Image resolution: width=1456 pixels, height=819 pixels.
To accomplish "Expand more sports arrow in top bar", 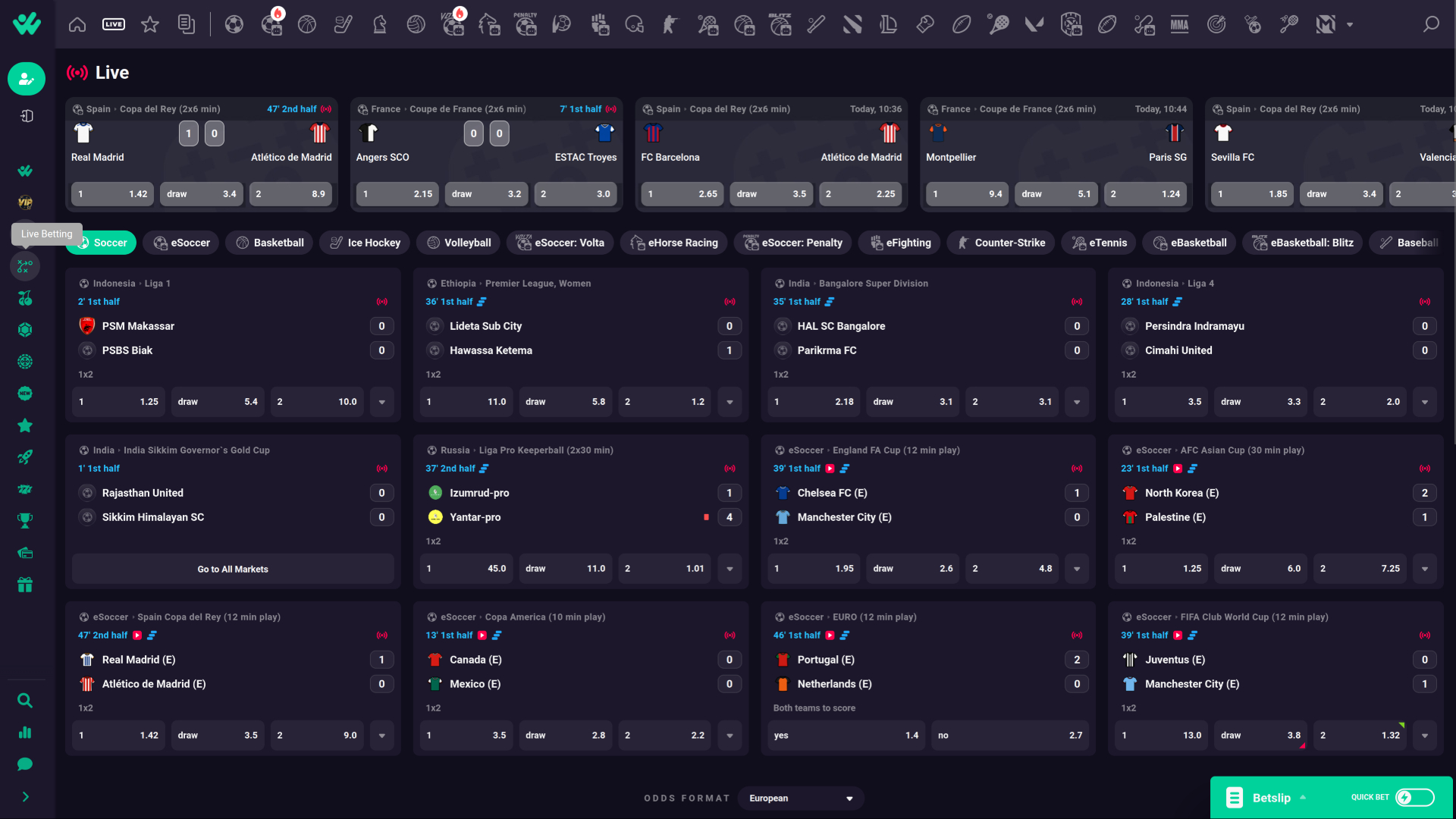I will coord(1350,25).
